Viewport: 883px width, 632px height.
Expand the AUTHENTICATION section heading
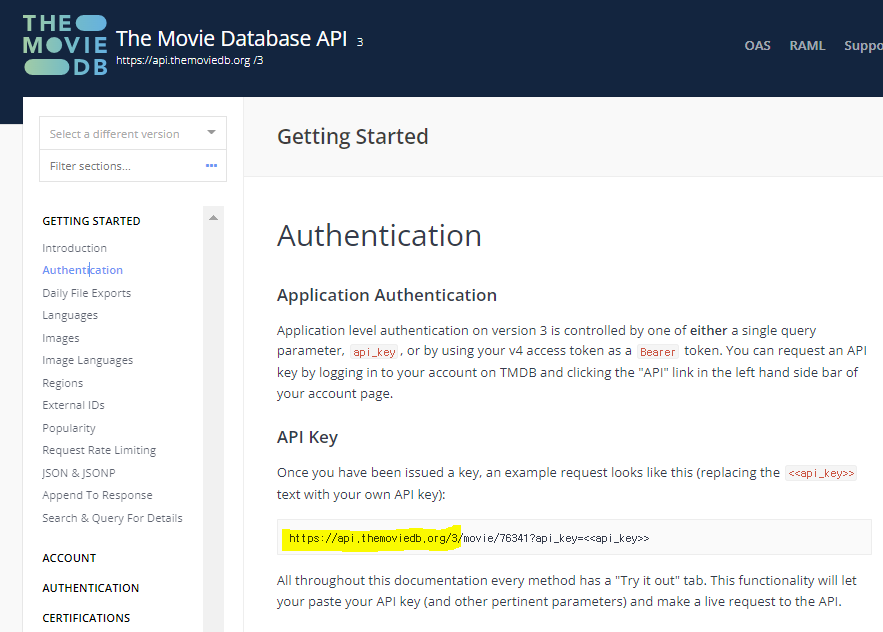click(x=91, y=588)
